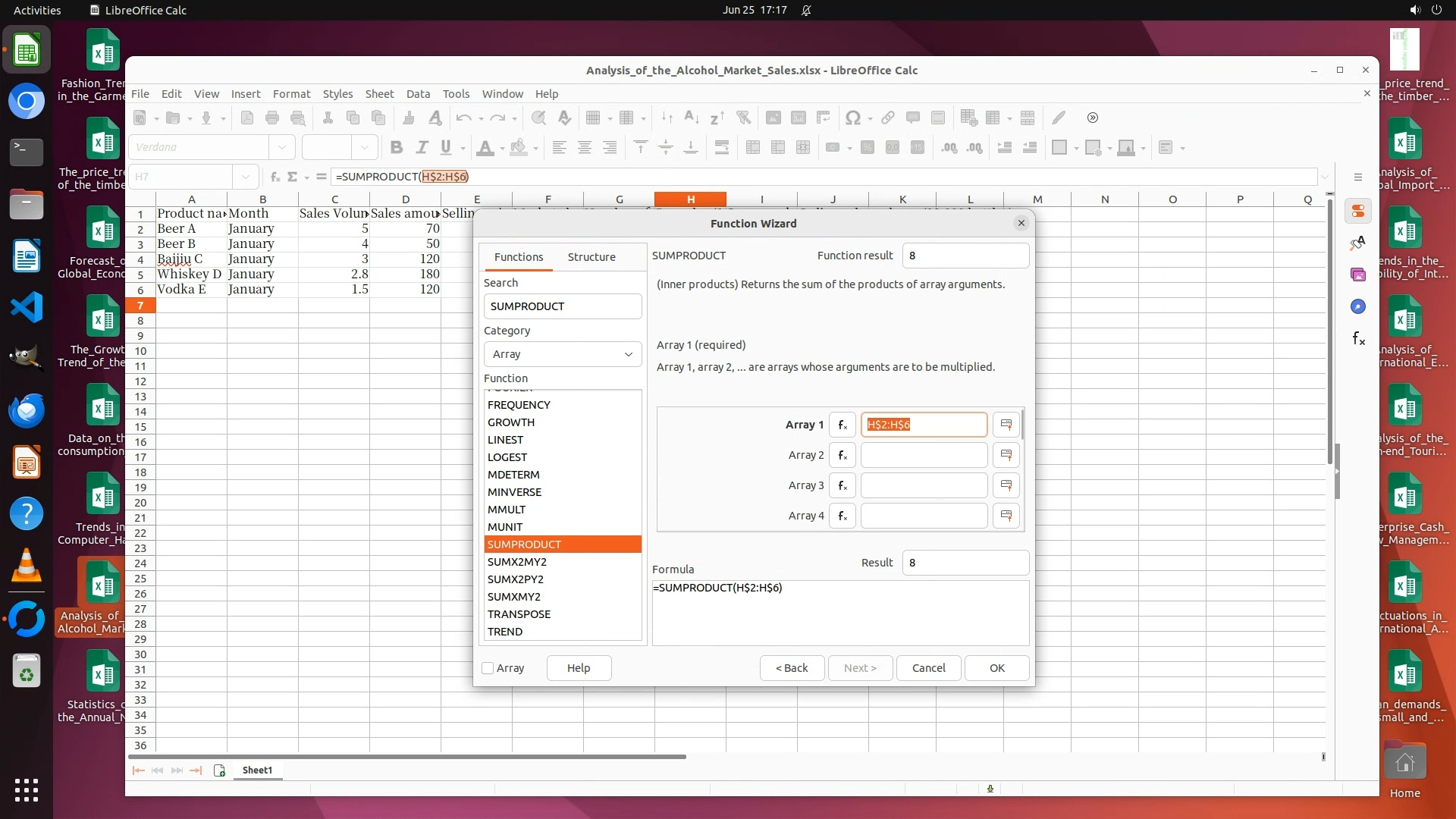Toggle Italic formatting button

point(422,148)
